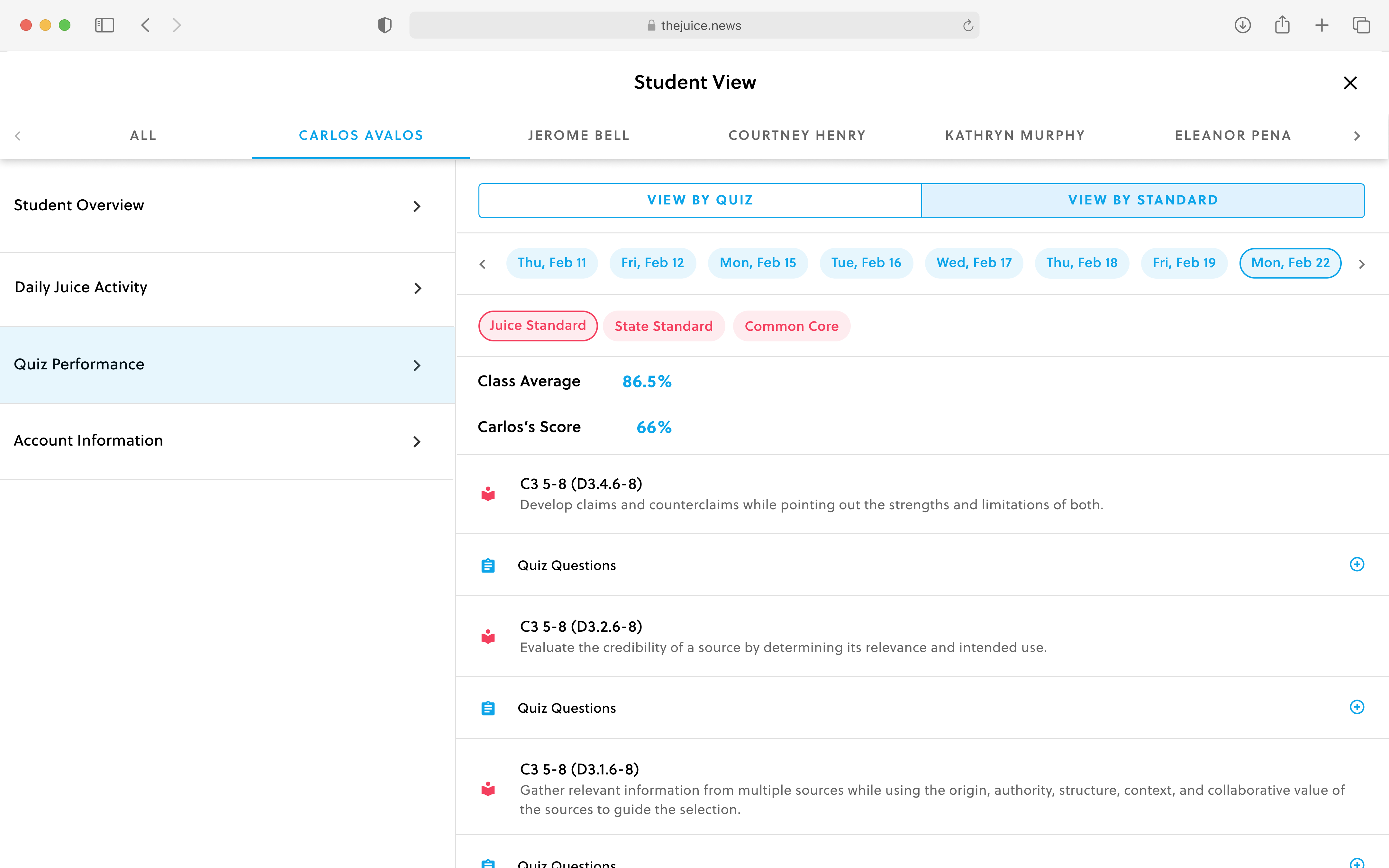The image size is (1389, 868).
Task: Choose the Fri, Feb 12 date
Action: tap(653, 263)
